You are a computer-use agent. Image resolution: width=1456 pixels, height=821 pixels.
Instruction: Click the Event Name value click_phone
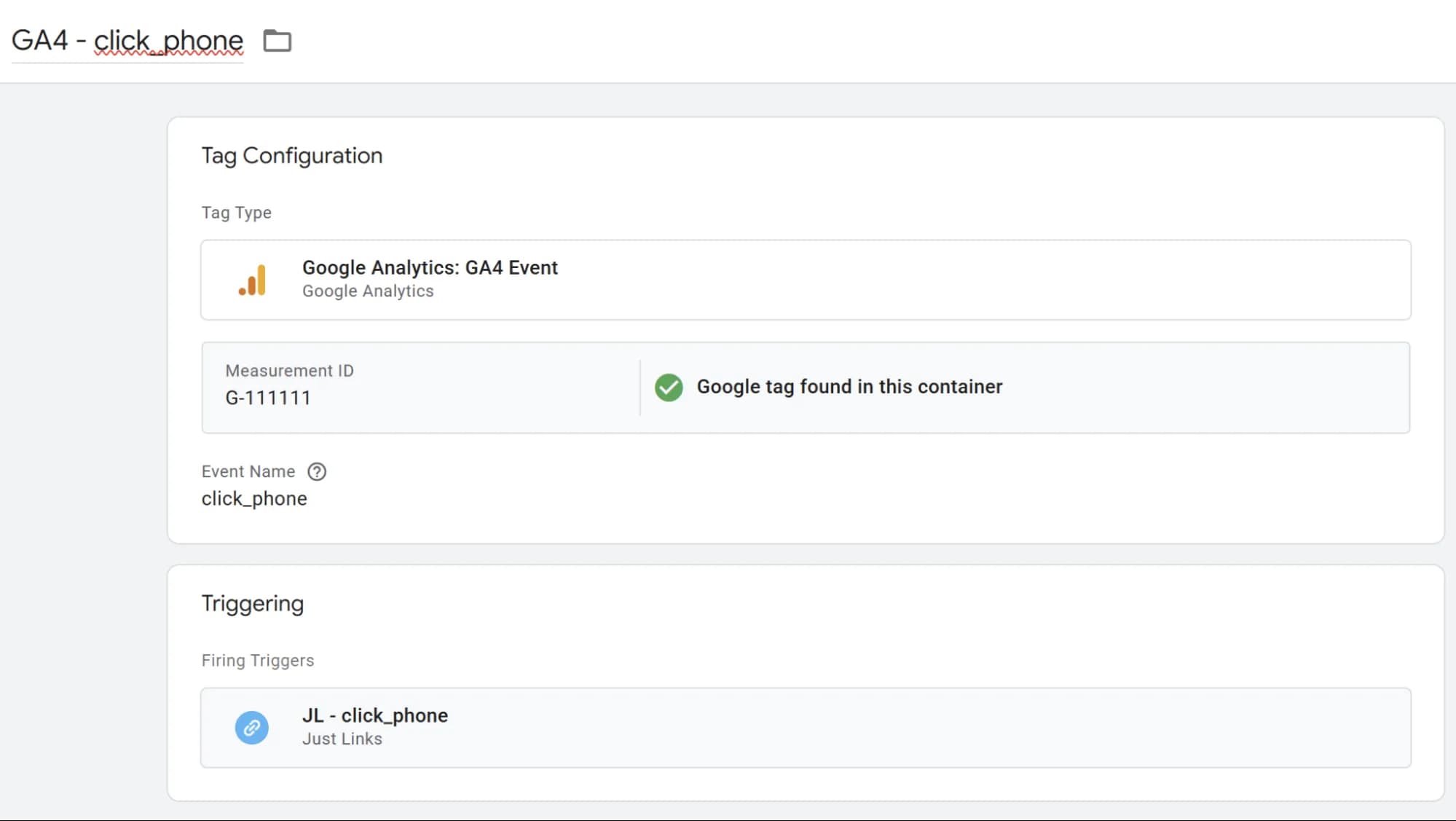pos(254,499)
